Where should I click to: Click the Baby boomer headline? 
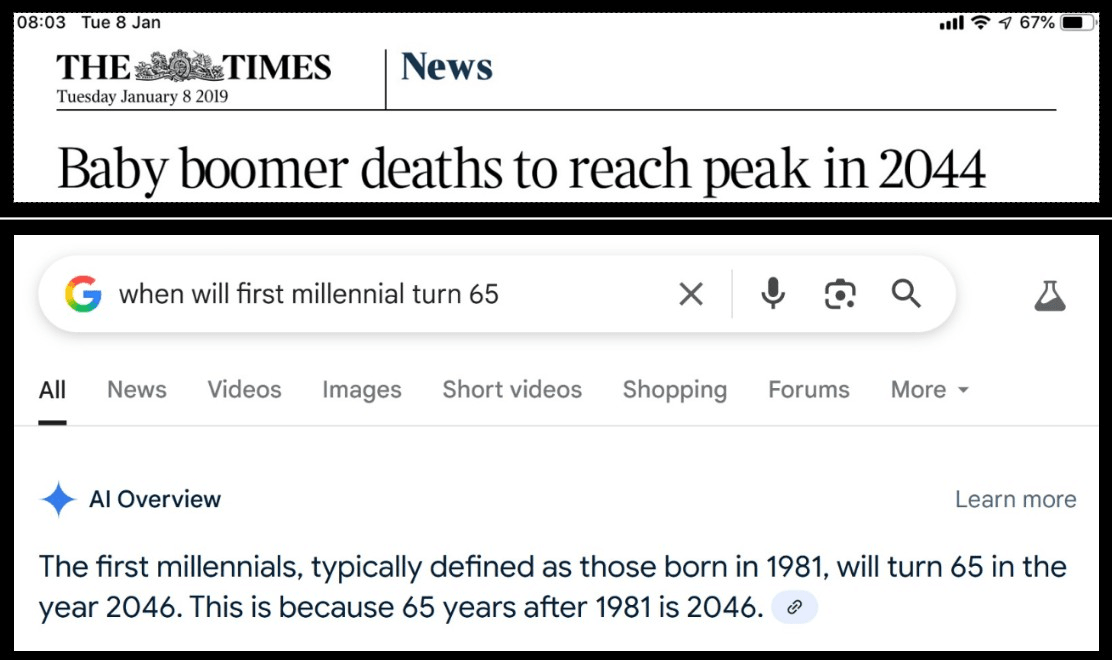(x=520, y=168)
